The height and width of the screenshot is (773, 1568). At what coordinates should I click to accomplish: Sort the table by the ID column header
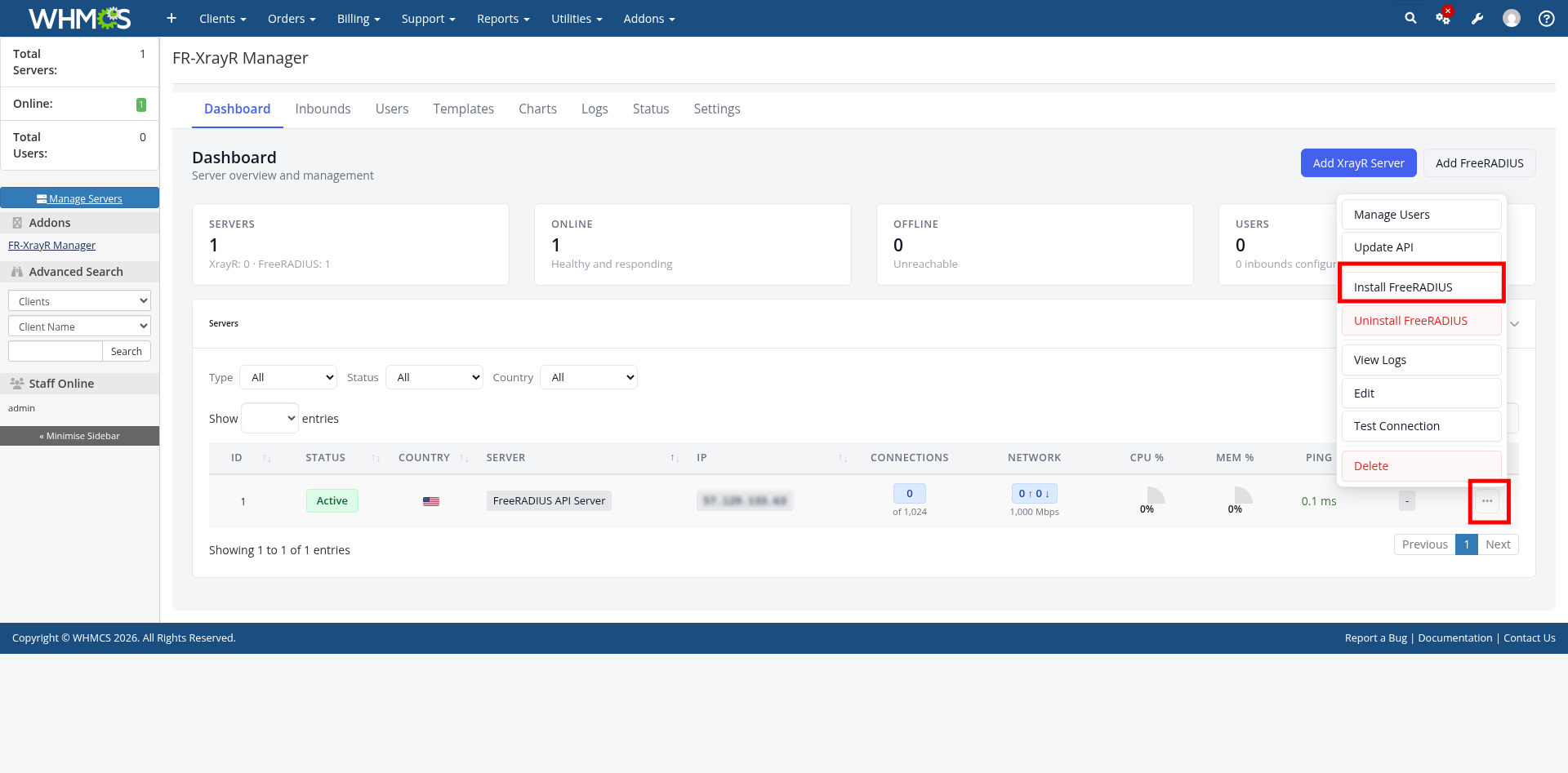point(237,458)
